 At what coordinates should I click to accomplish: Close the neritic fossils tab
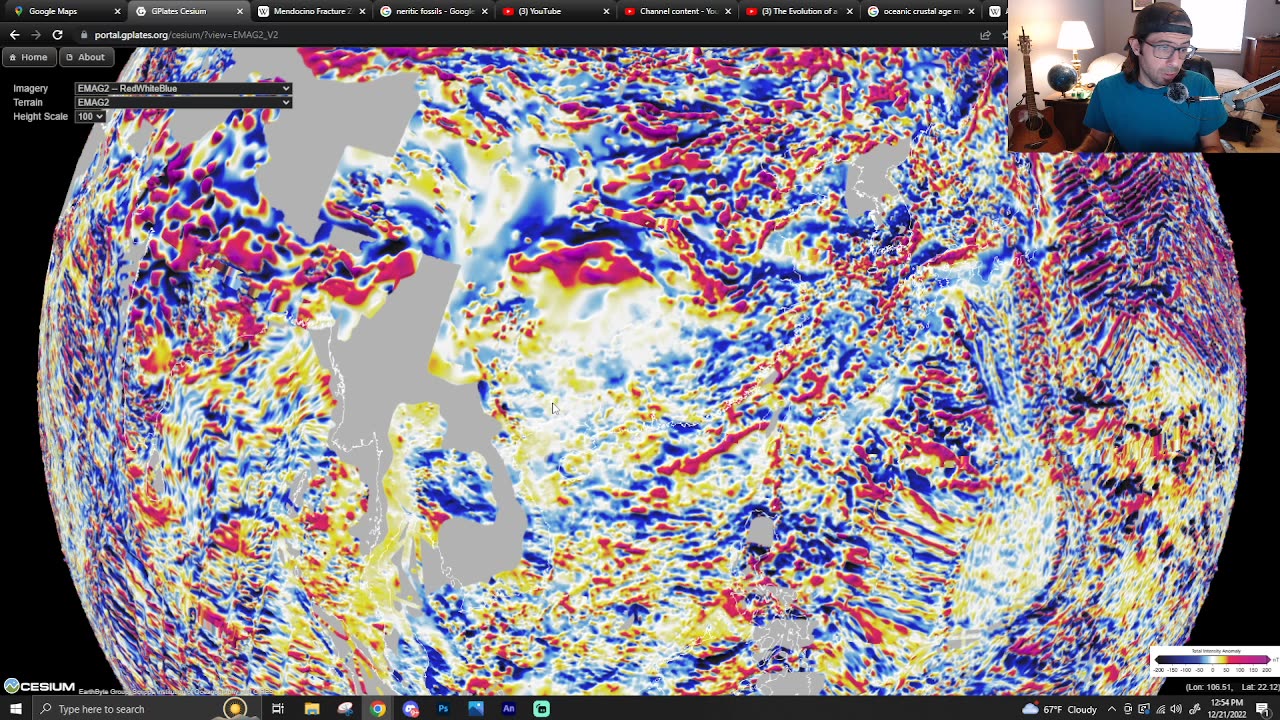[484, 11]
